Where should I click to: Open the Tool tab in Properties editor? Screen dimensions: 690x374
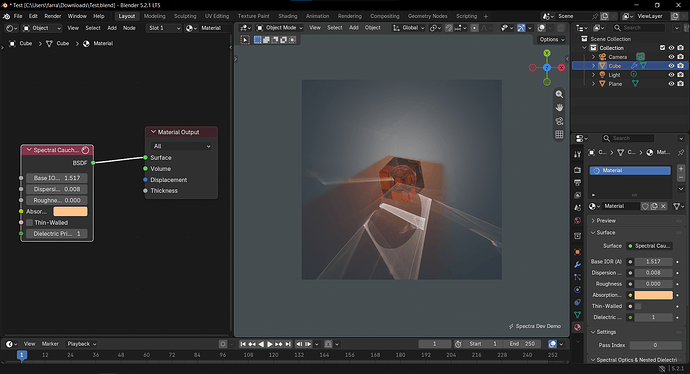577,154
